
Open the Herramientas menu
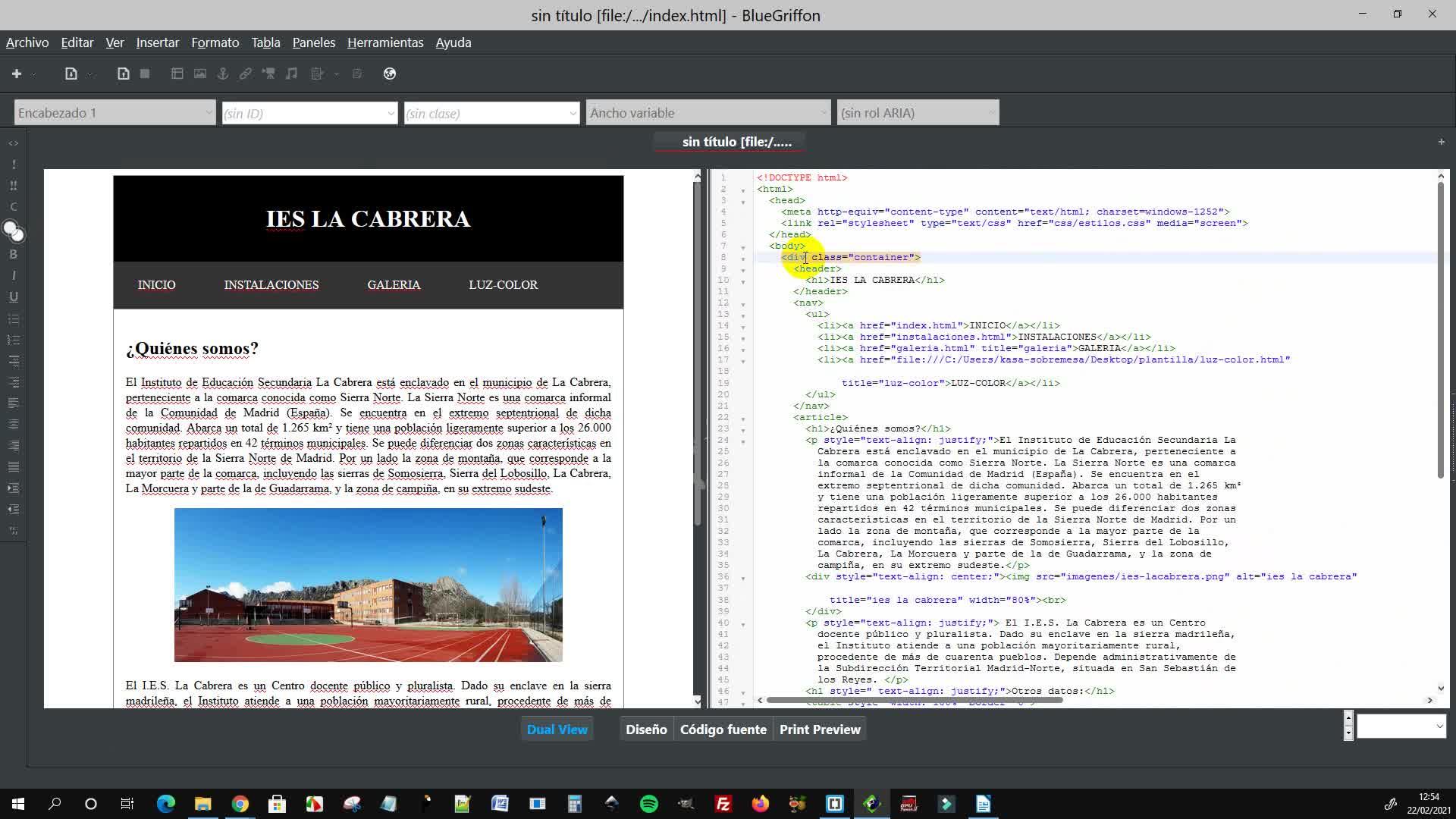[x=384, y=42]
